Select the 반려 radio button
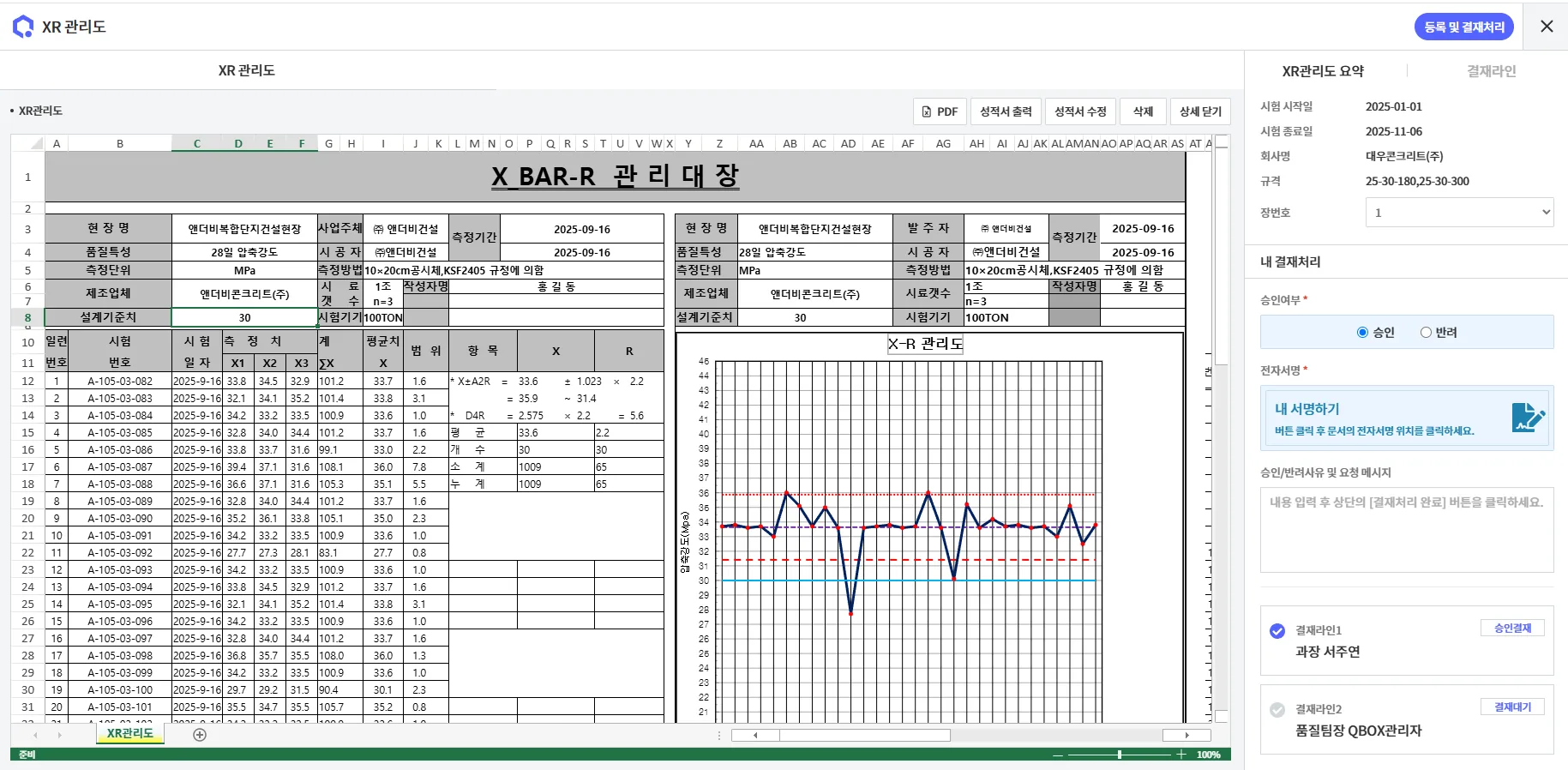 (1426, 333)
